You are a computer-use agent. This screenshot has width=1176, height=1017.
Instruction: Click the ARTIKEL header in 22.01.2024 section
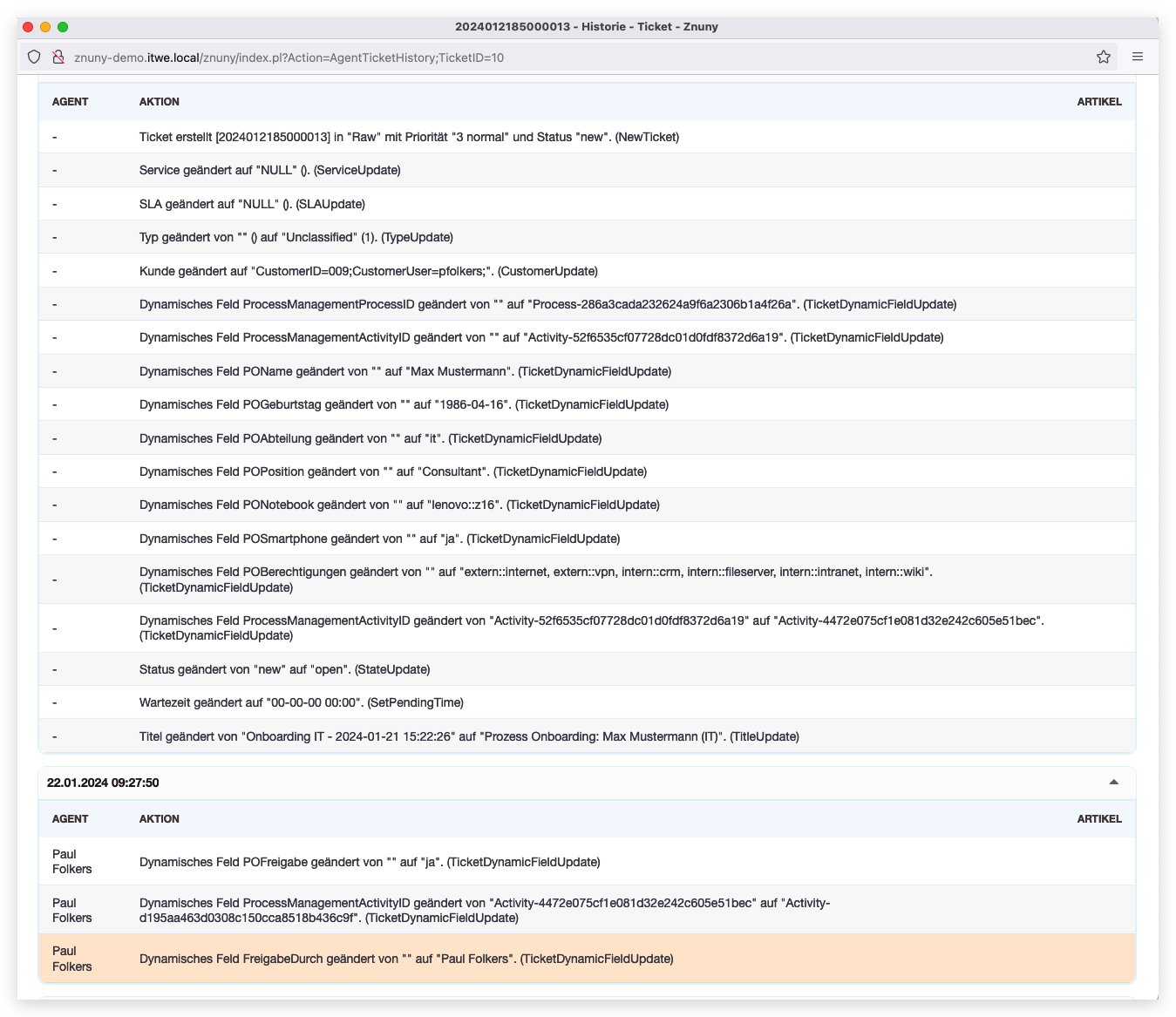(x=1099, y=819)
